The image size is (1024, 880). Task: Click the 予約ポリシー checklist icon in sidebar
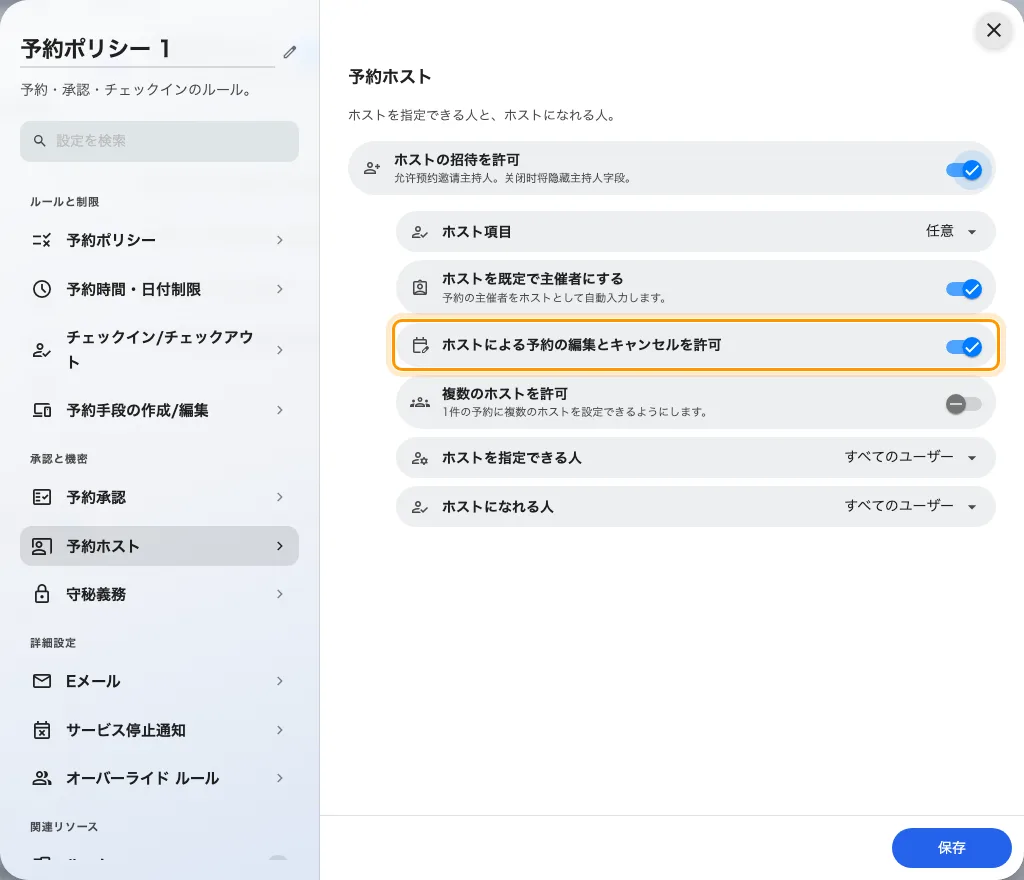(x=42, y=240)
